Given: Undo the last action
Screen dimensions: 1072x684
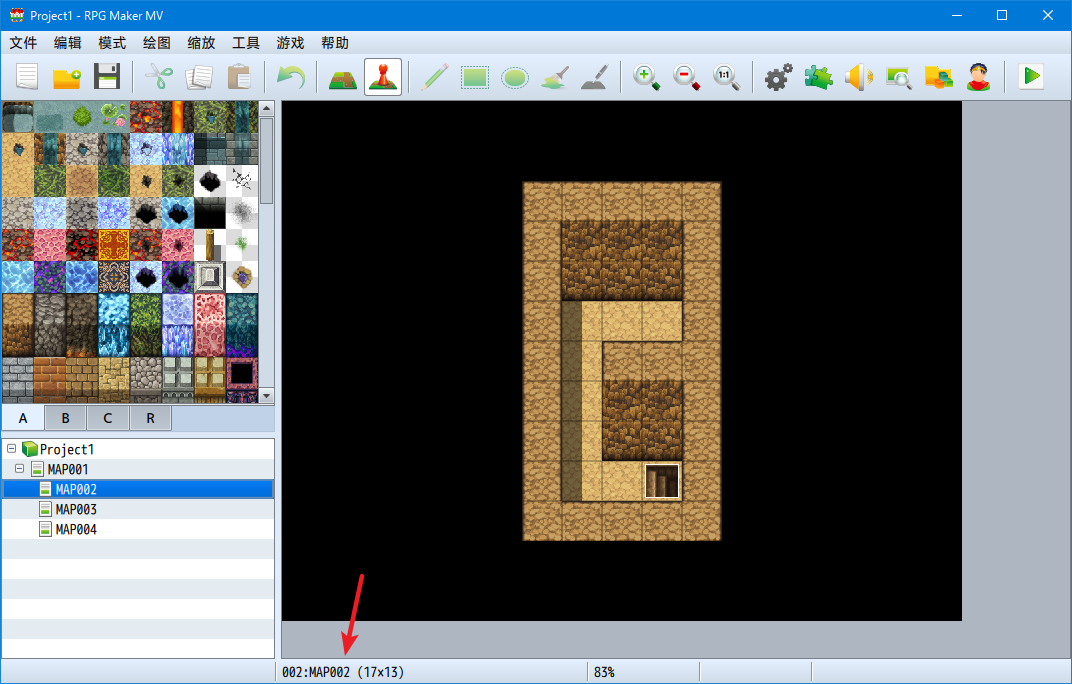Looking at the screenshot, I should (291, 76).
